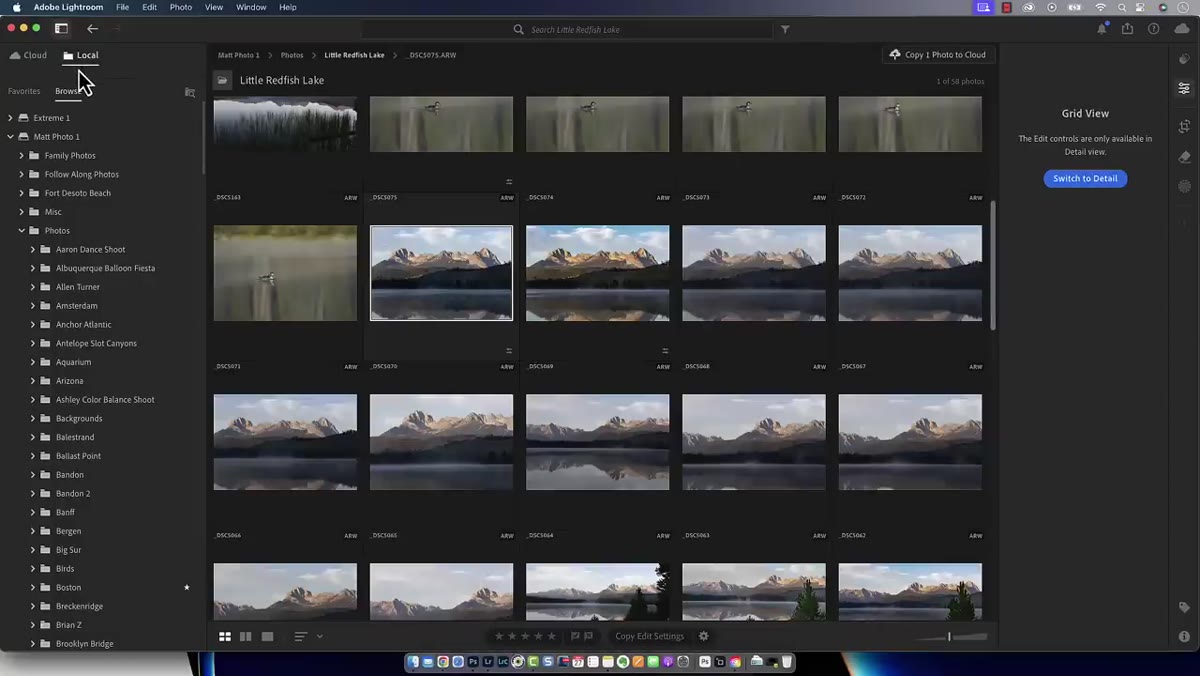Viewport: 1200px width, 676px height.
Task: Open the sort dropdown chevron
Action: 320,636
